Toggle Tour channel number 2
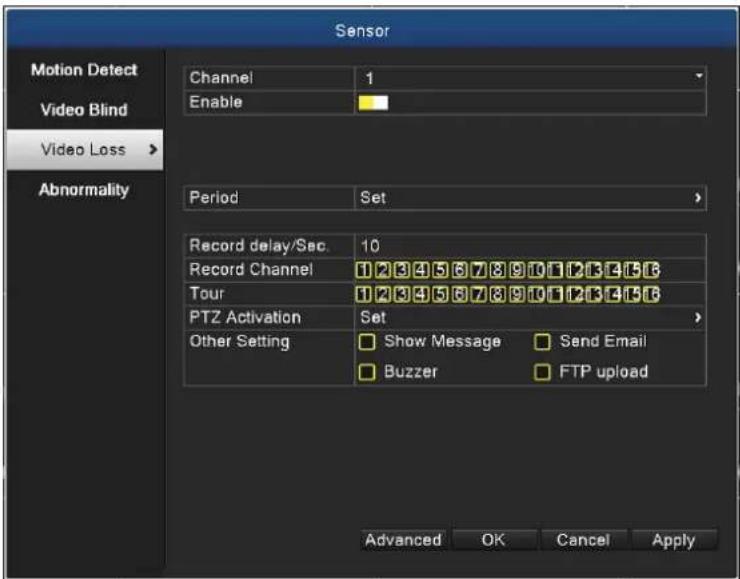The image size is (740, 579). (383, 294)
